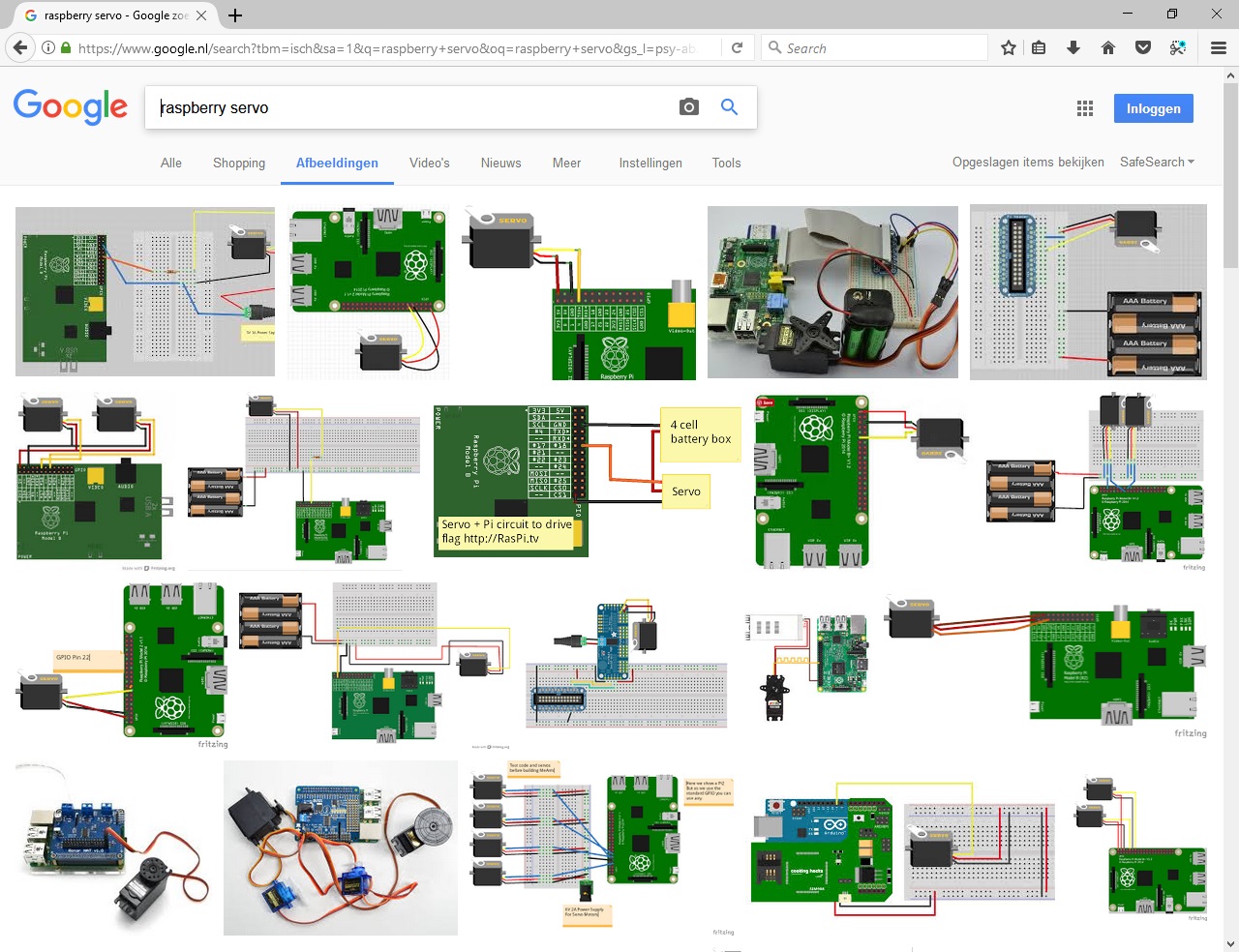Open photo of three servos with orange wires
The width and height of the screenshot is (1239, 952).
click(x=341, y=848)
